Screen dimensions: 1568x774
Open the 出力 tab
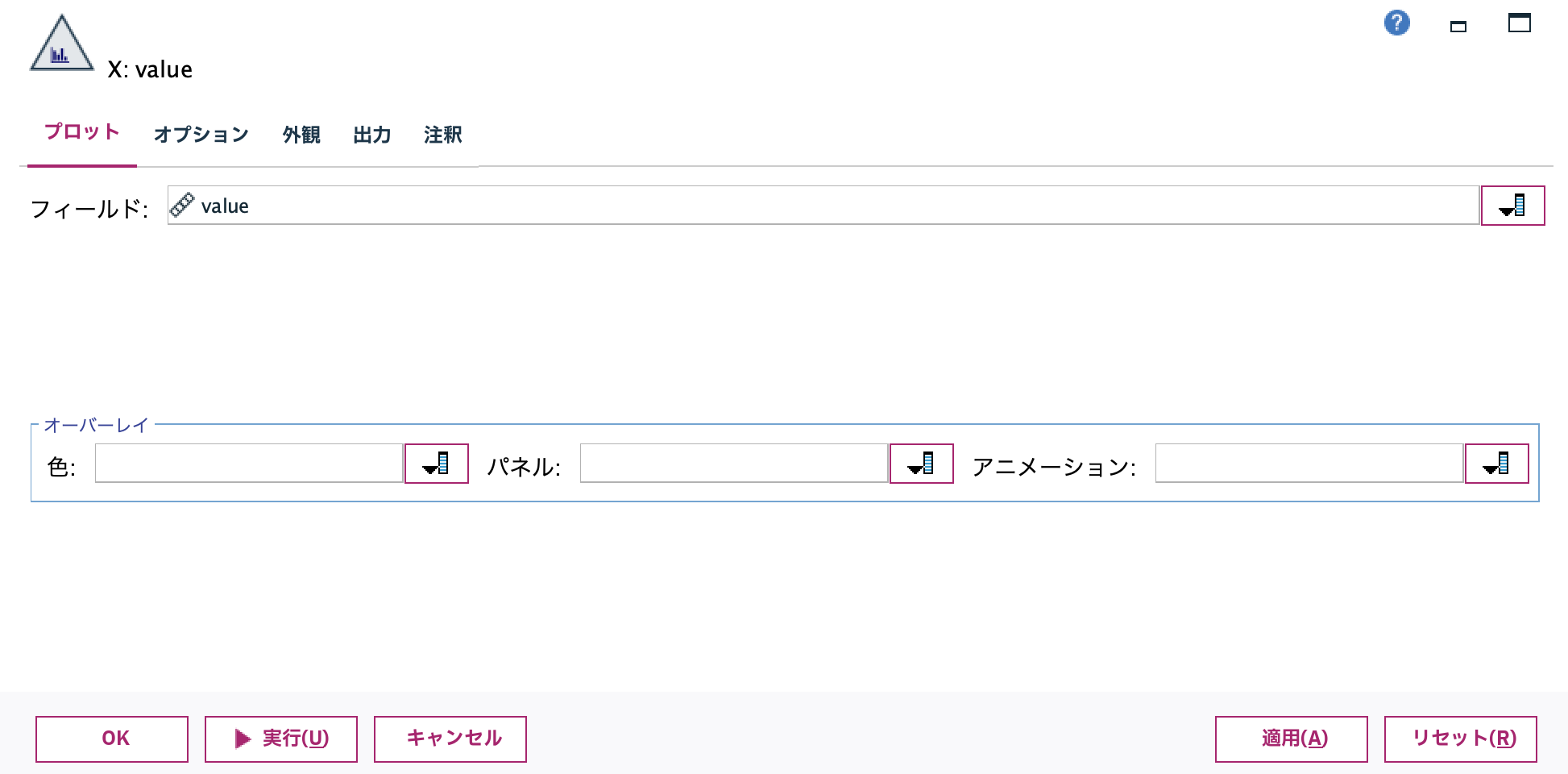371,135
